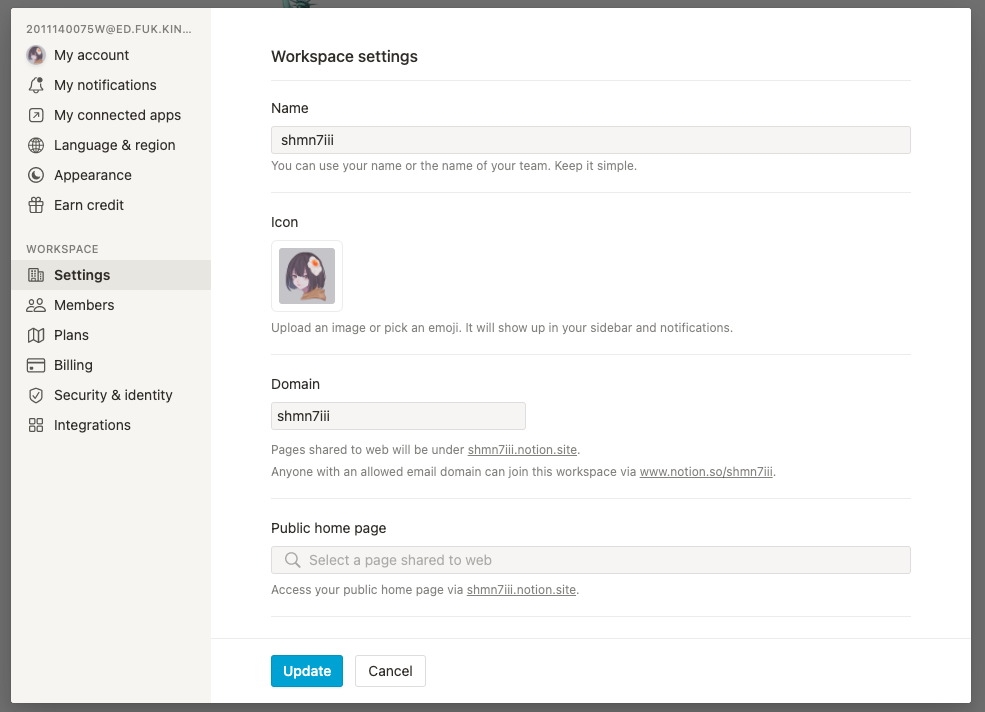Screen dimensions: 985x712
Task: Click the people icon for Members
Action: pos(36,305)
